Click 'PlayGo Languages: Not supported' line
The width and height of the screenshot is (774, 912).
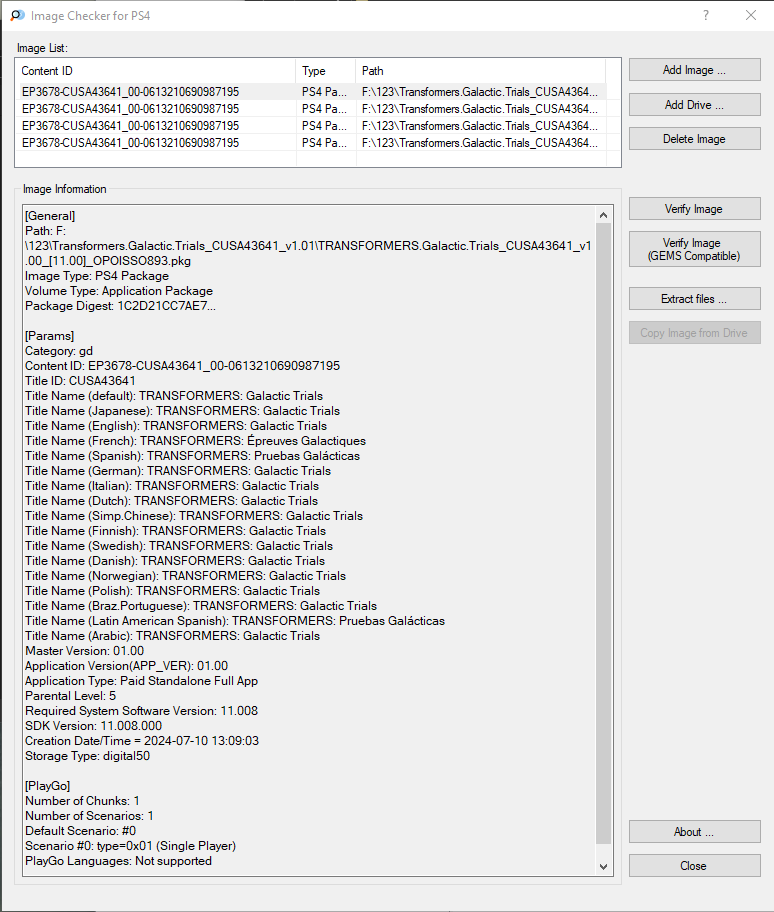pos(118,861)
